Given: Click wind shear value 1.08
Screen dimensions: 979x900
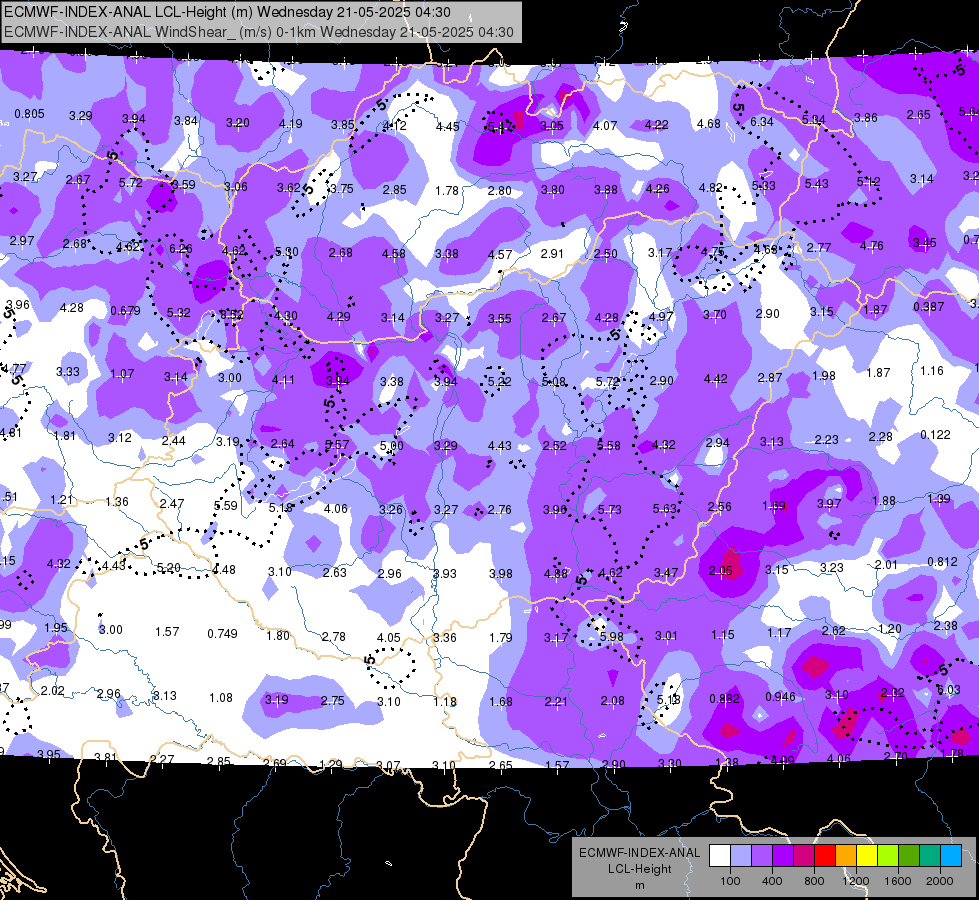Looking at the screenshot, I should tap(220, 697).
